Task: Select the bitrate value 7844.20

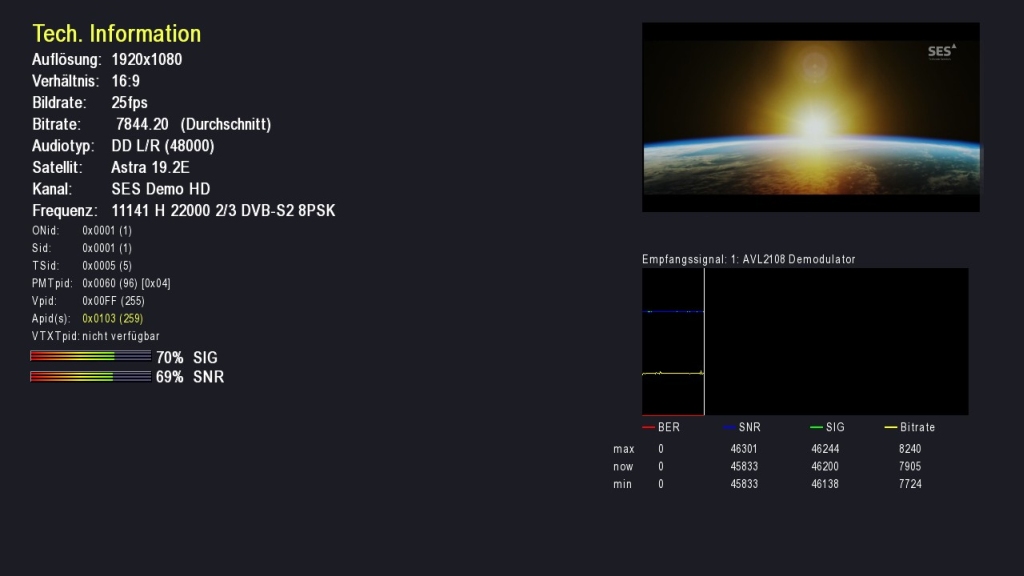Action: [x=142, y=124]
